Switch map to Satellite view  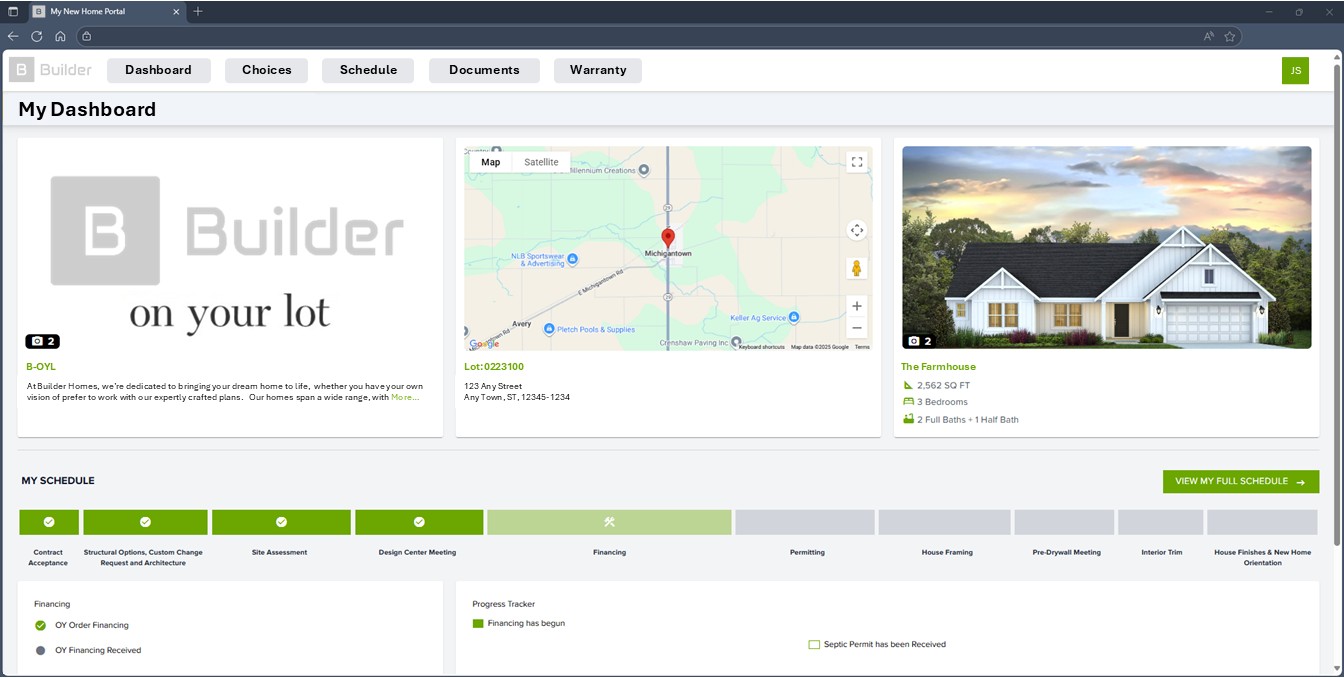[541, 162]
